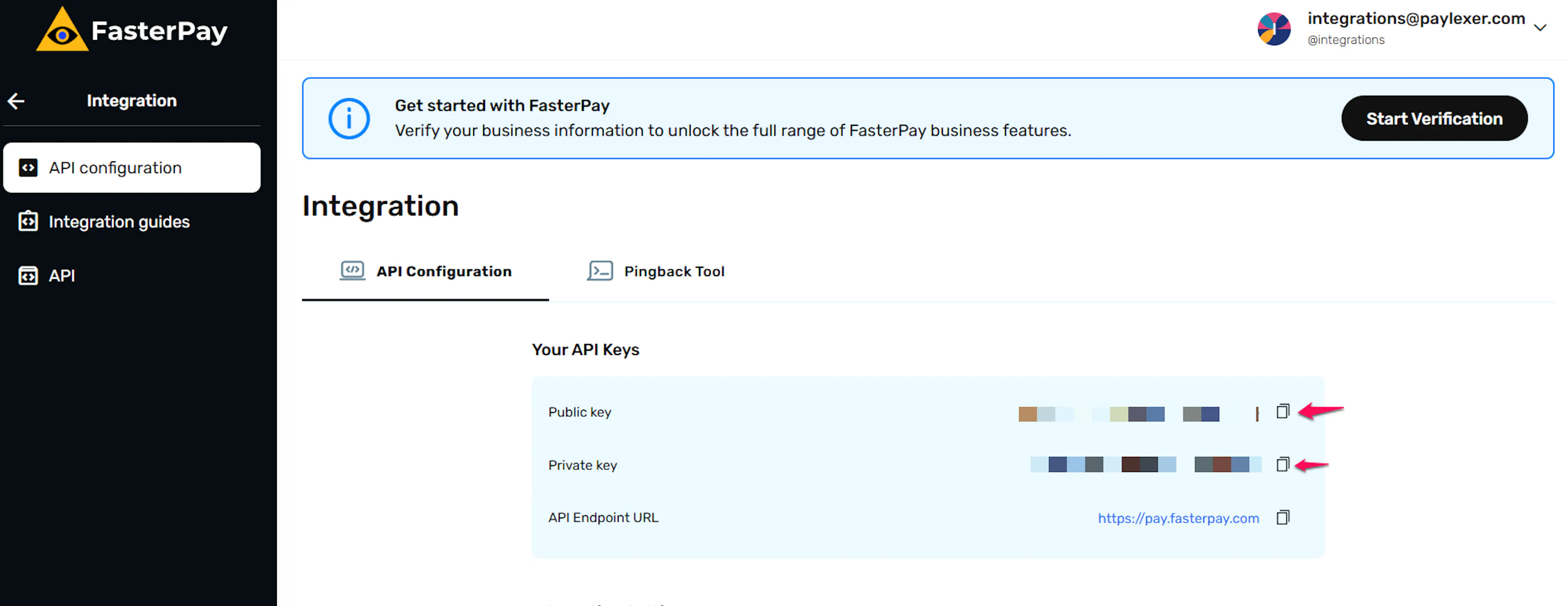
Task: Click the user avatar image
Action: [1274, 29]
